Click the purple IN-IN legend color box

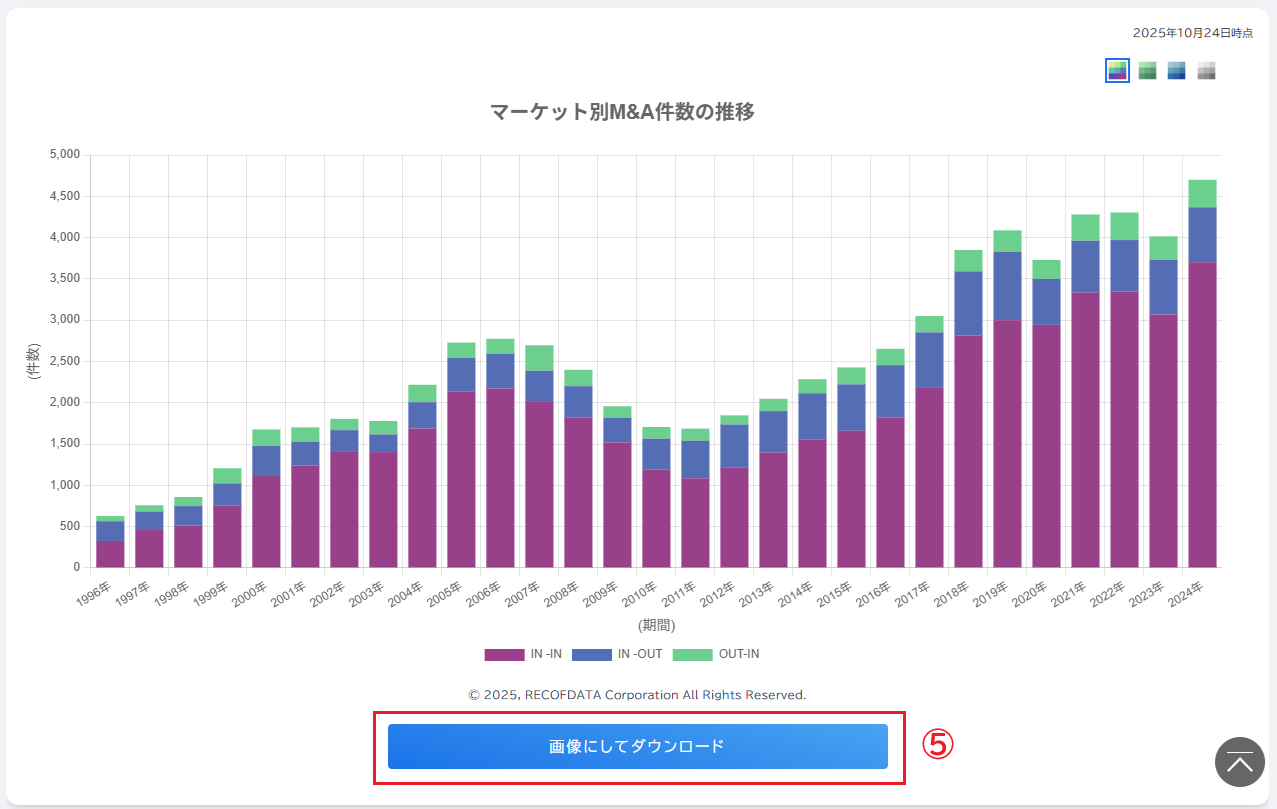504,654
